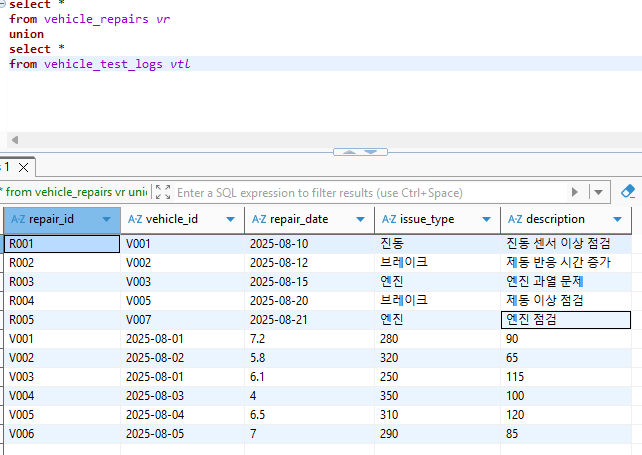Select cell 엔진 과열 문제
Image resolution: width=642 pixels, height=455 pixels.
tap(566, 282)
